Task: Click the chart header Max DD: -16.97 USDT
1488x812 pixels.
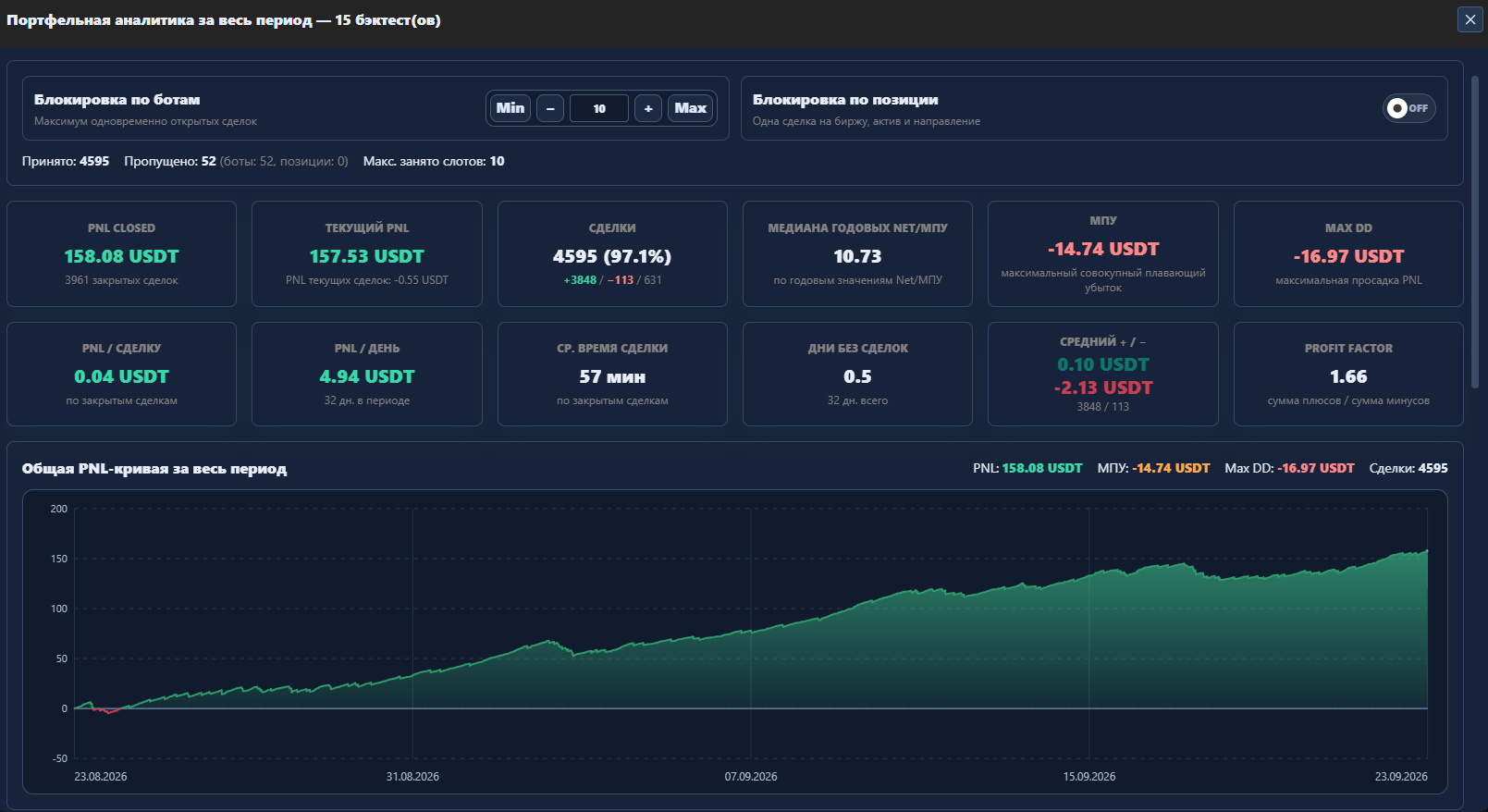Action: pos(1289,468)
